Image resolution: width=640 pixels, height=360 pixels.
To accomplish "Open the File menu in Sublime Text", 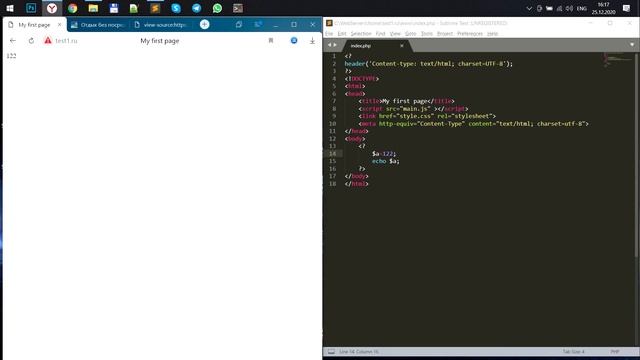I will pyautogui.click(x=329, y=33).
